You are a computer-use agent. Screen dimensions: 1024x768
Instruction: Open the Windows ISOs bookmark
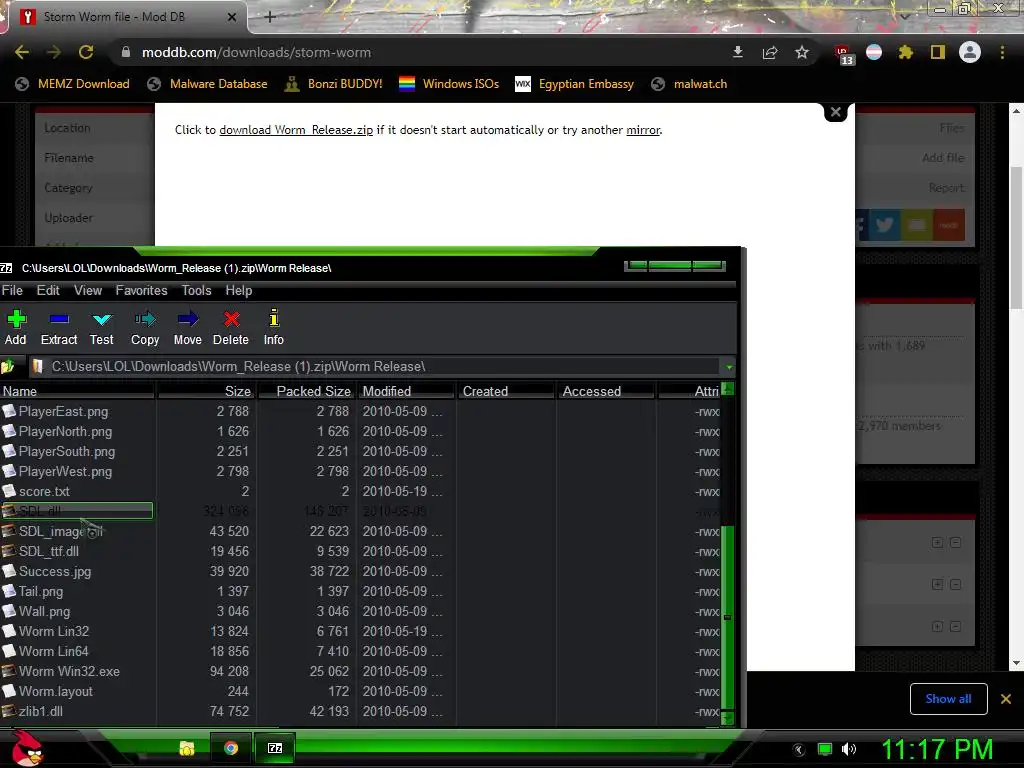tap(449, 84)
